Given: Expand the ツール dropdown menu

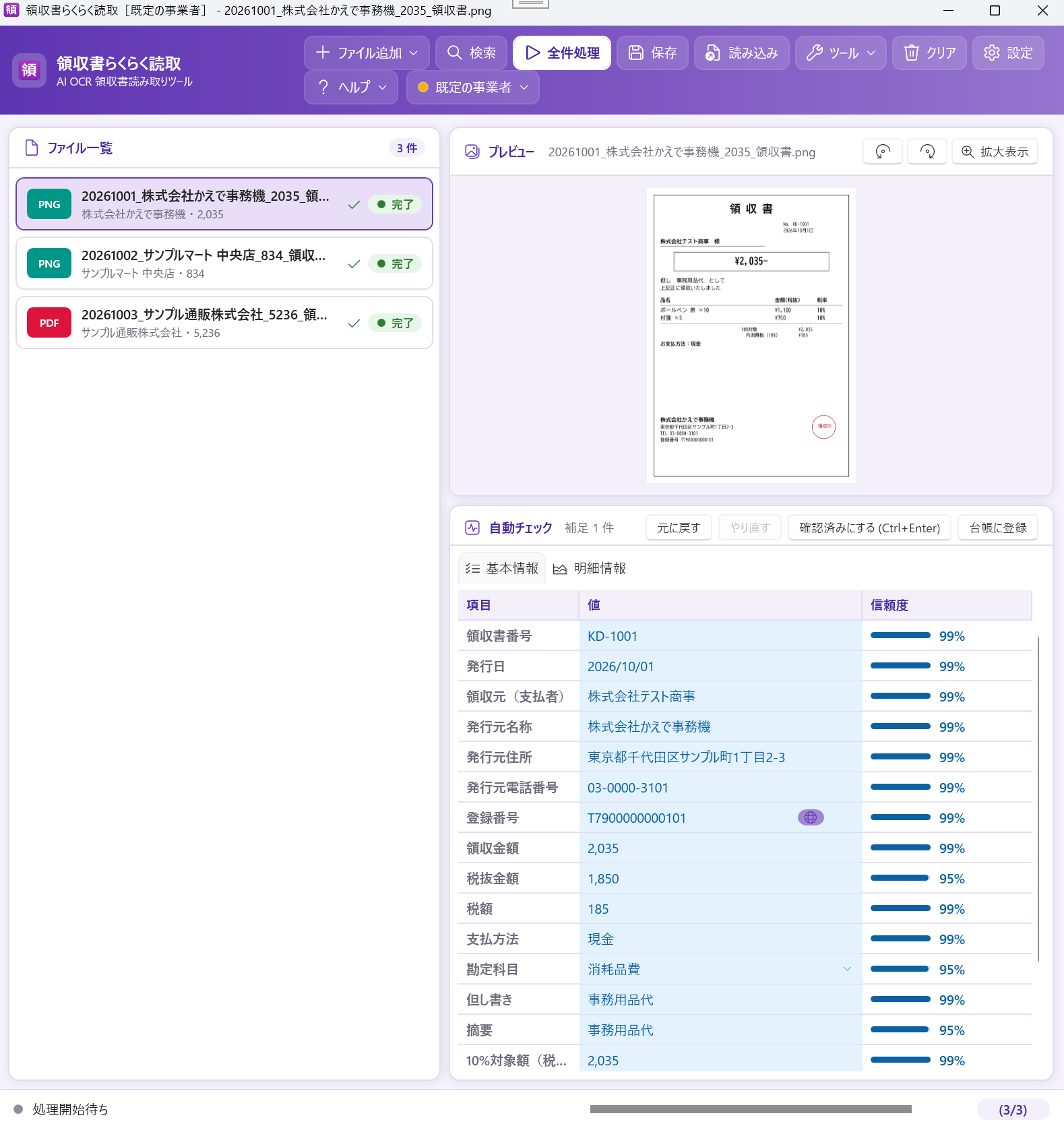Looking at the screenshot, I should click(x=841, y=53).
